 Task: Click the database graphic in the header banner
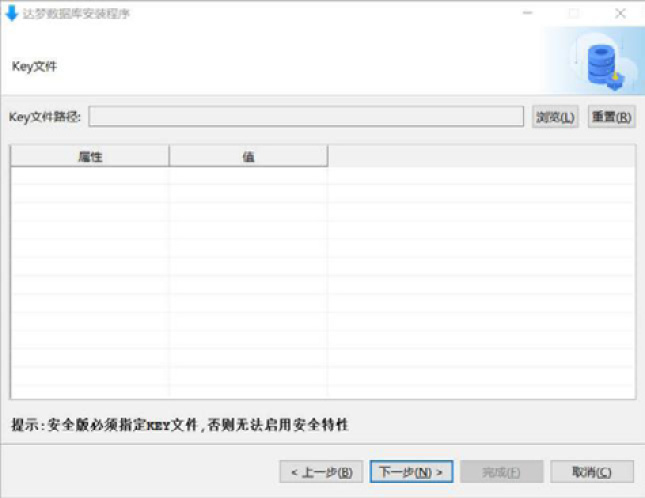(605, 62)
